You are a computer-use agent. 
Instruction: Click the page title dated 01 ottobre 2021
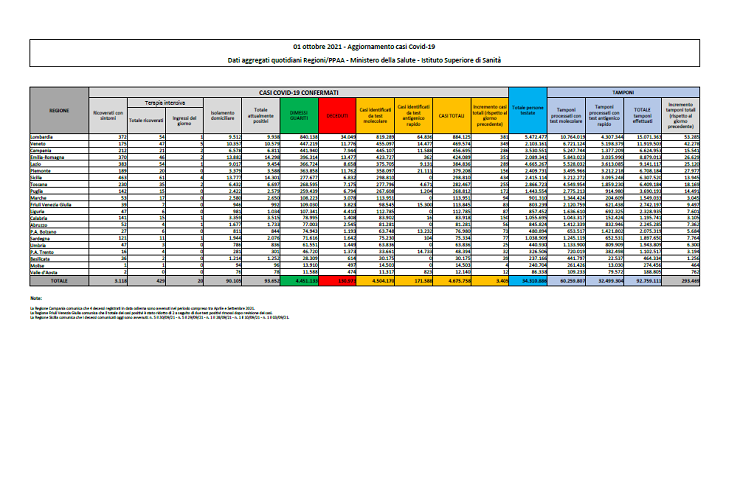371,48
